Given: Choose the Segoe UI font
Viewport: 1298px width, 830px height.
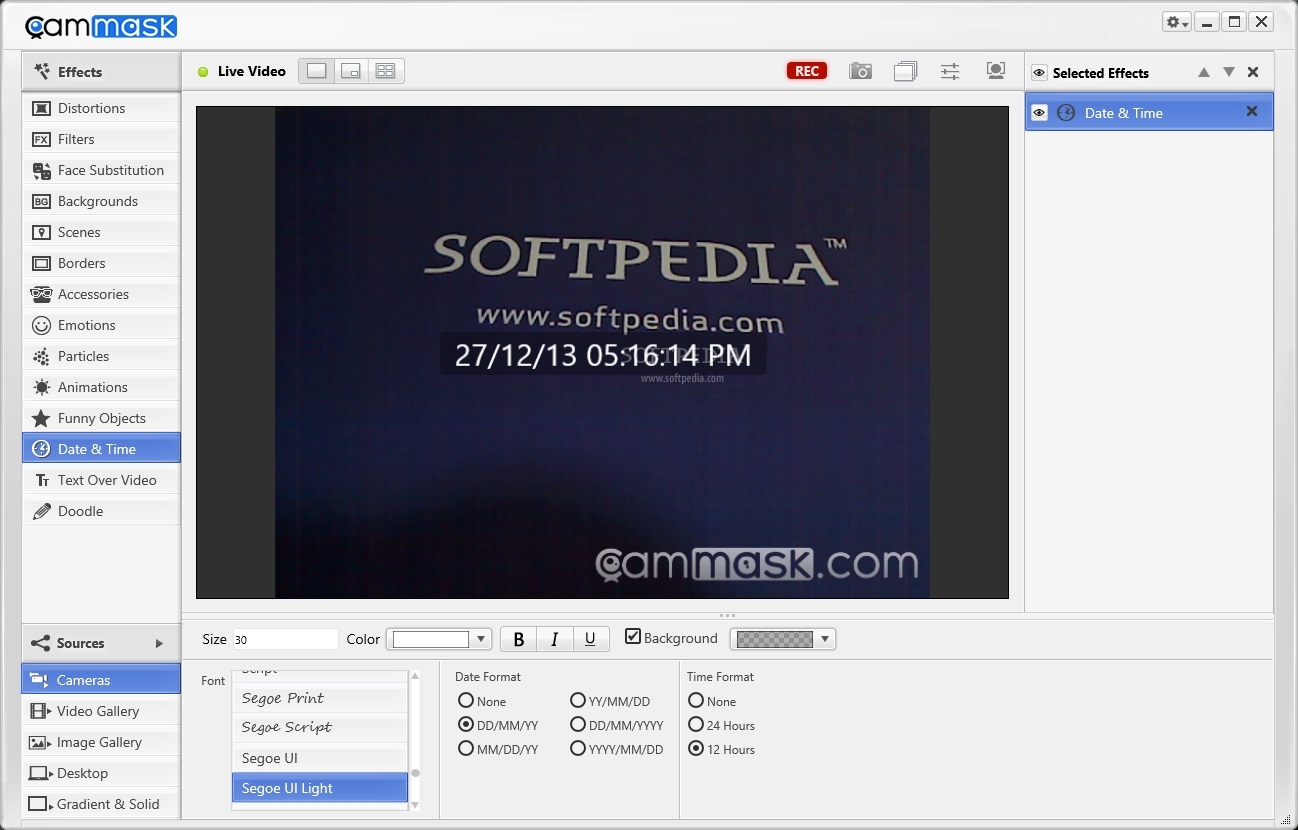Looking at the screenshot, I should [320, 758].
